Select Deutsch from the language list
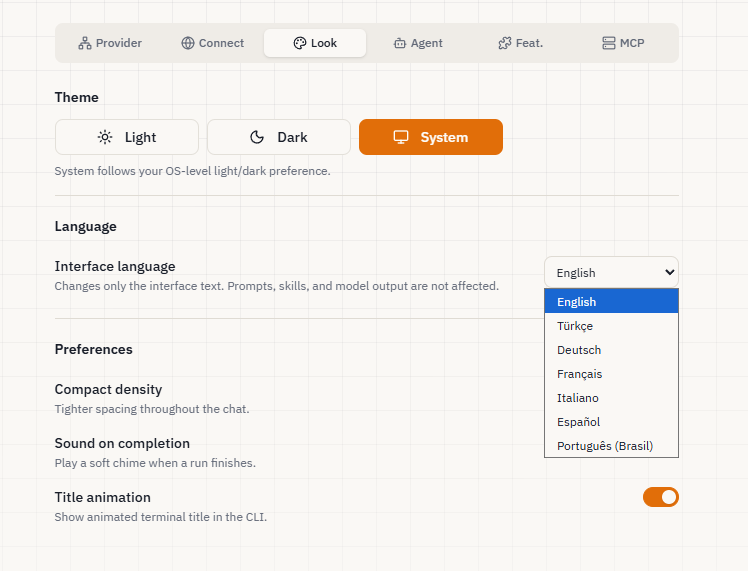 (612, 350)
